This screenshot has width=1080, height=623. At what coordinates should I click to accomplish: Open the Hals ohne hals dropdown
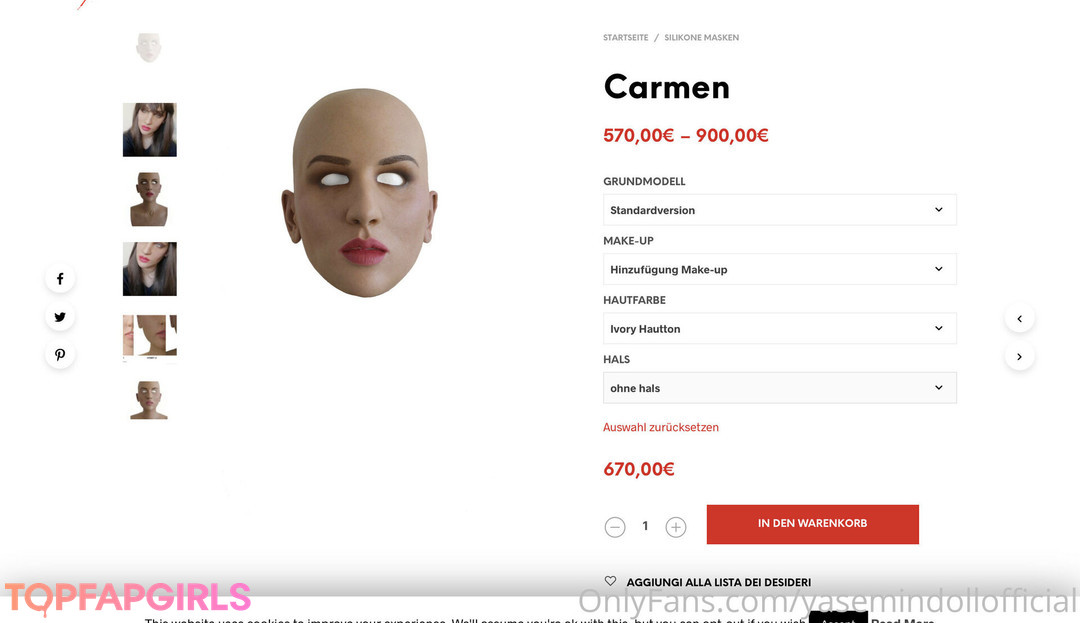(780, 388)
